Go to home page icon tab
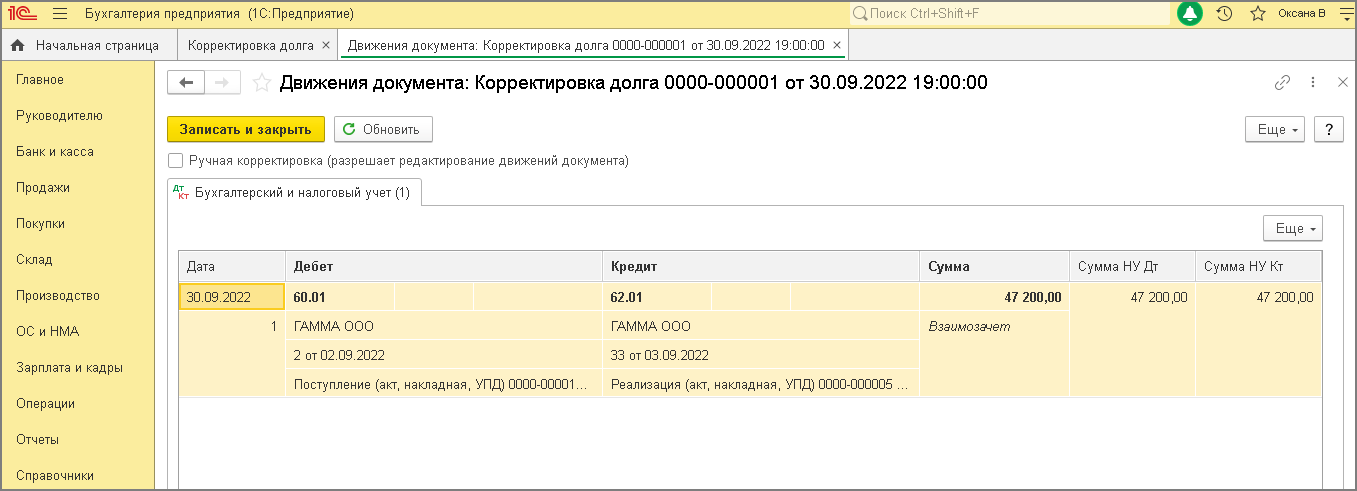Image resolution: width=1357 pixels, height=491 pixels. pos(17,46)
